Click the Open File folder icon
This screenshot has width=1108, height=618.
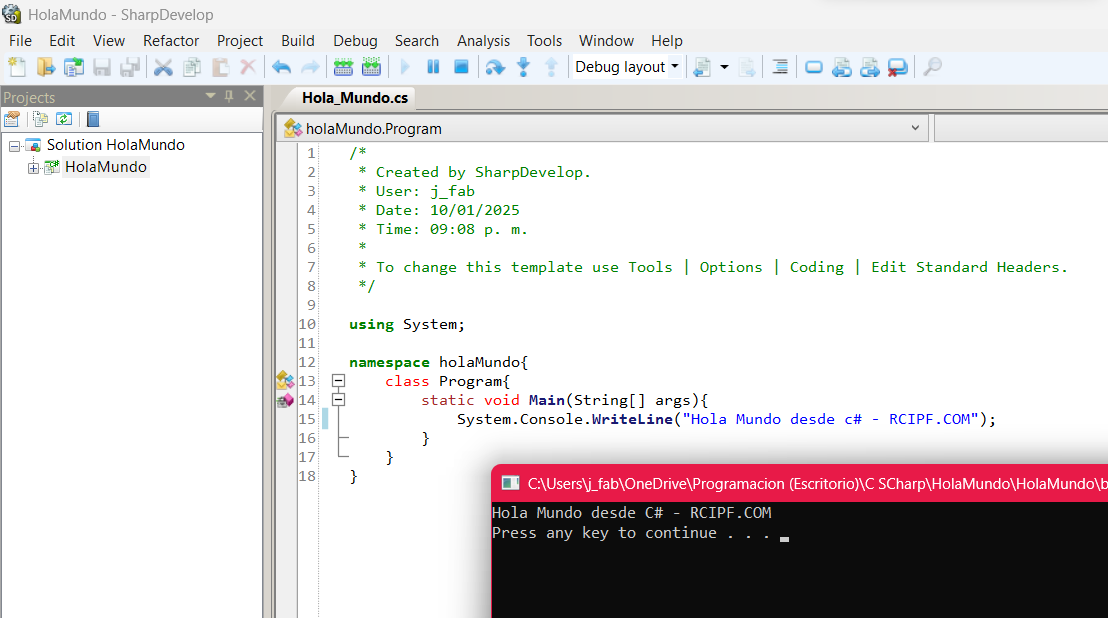[x=46, y=67]
